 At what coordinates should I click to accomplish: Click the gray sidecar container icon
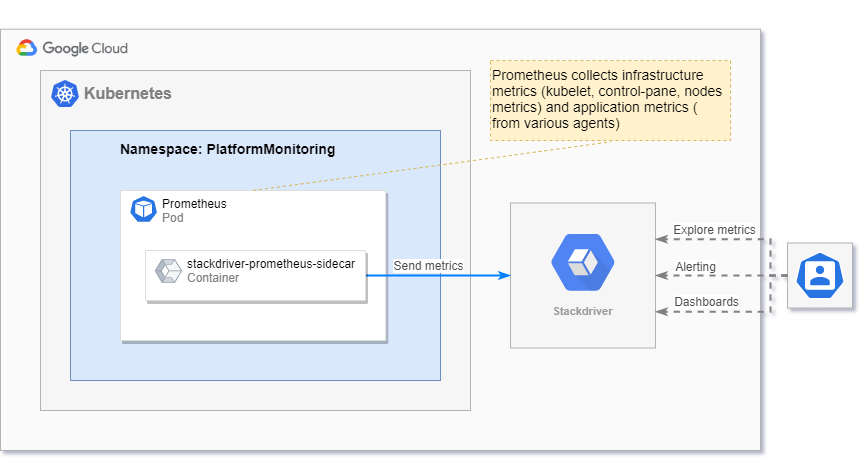[x=168, y=271]
